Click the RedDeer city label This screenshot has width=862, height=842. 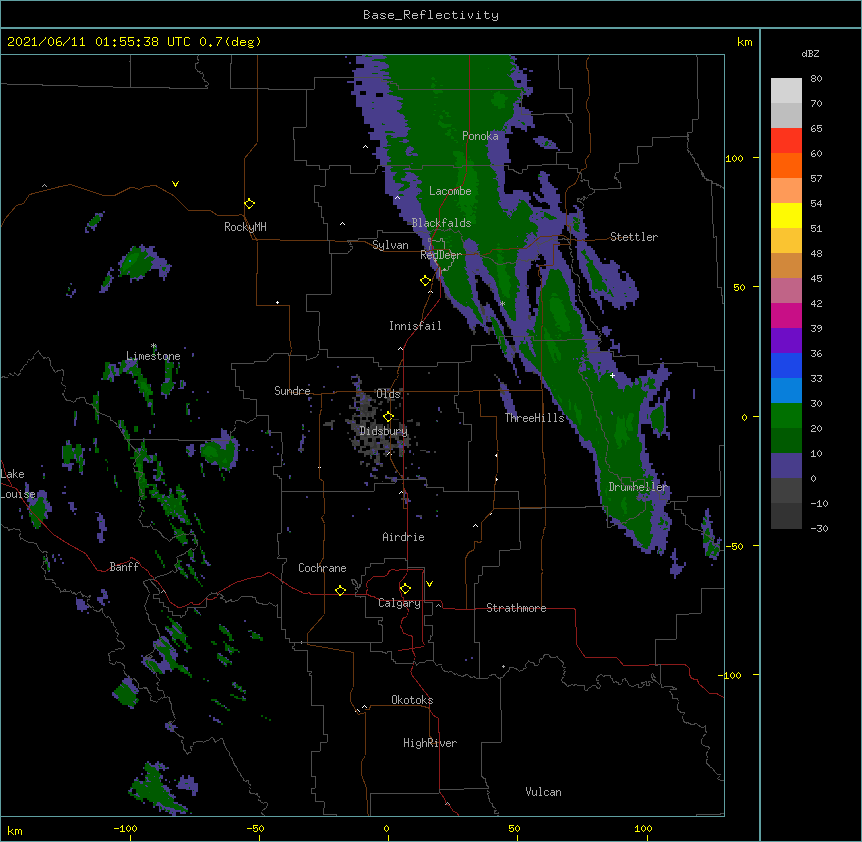point(441,255)
